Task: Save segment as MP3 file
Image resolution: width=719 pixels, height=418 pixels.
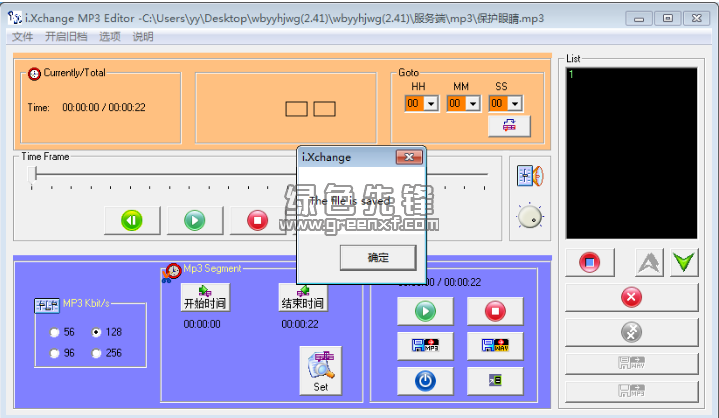Action: (x=425, y=346)
